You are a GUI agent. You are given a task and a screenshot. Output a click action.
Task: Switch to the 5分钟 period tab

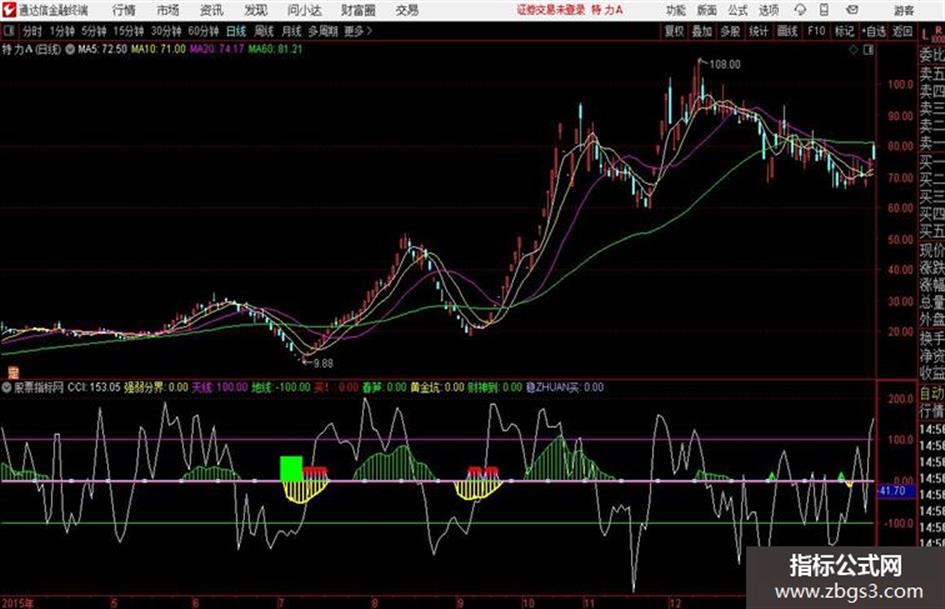click(94, 31)
